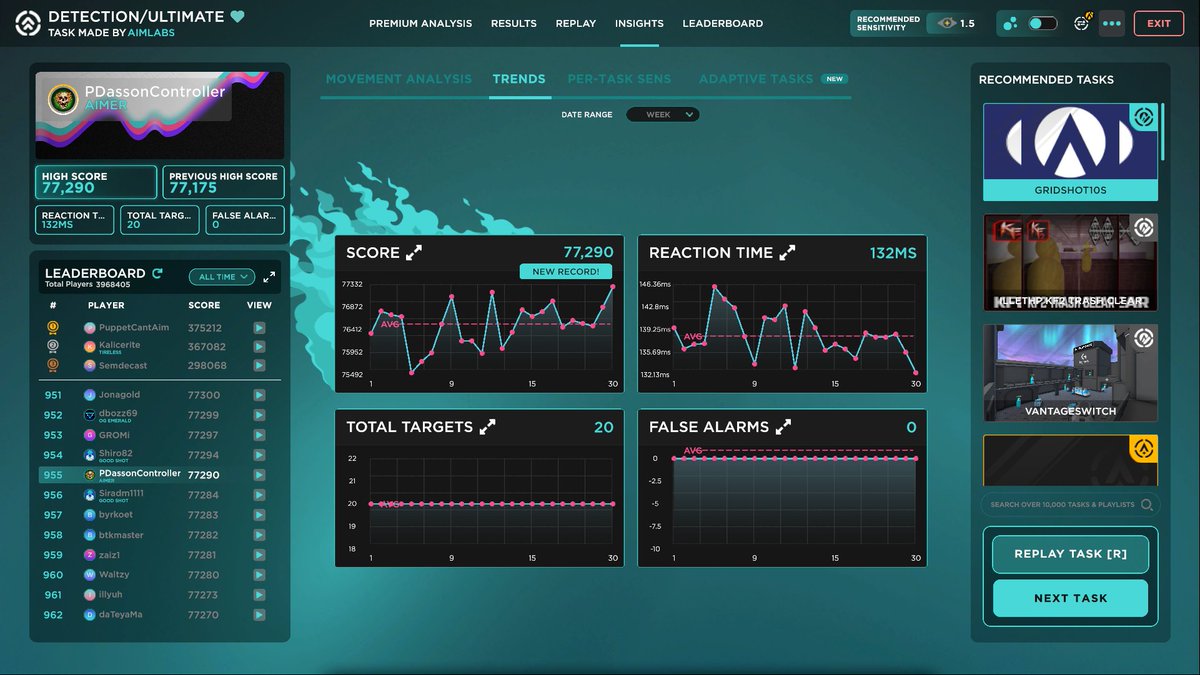
Task: Expand the leaderboard panel
Action: click(269, 277)
